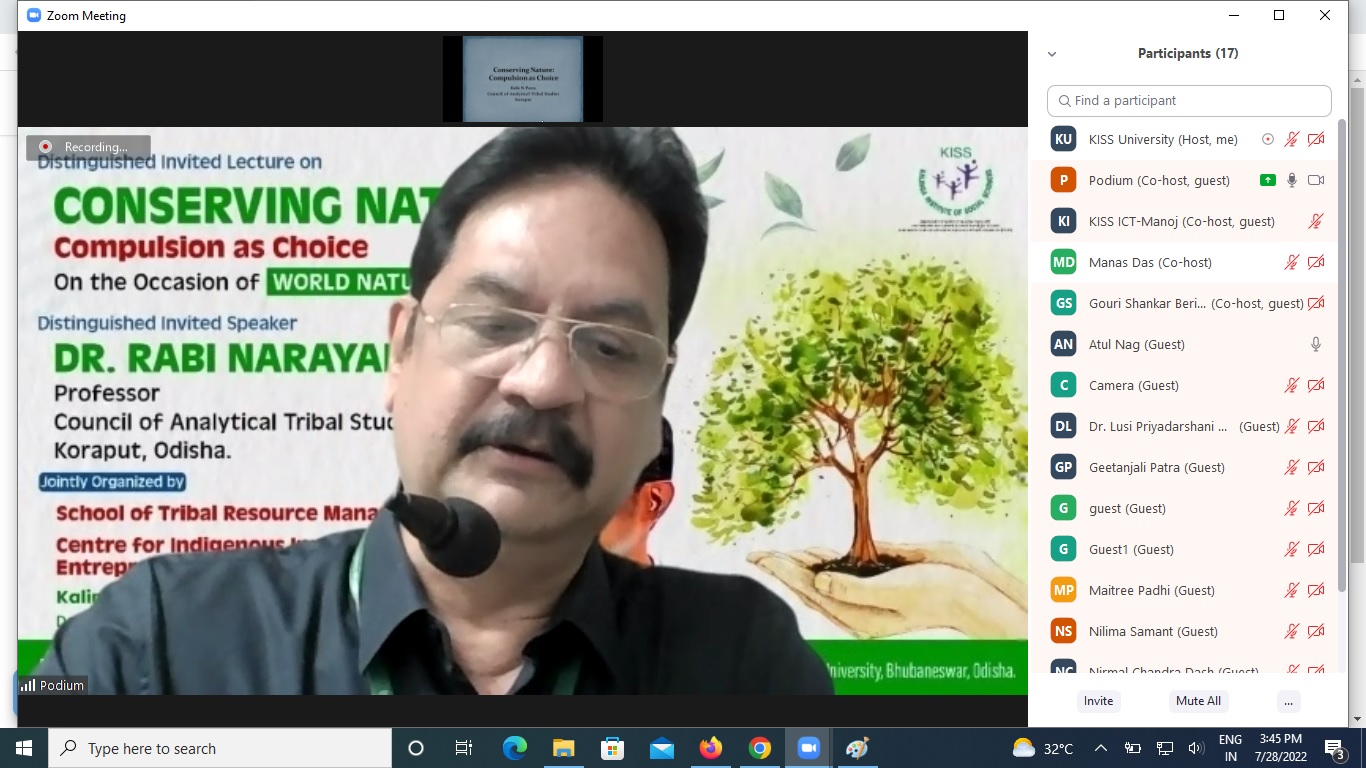1366x768 pixels.
Task: Click the KU avatar of KISS University
Action: pos(1063,139)
